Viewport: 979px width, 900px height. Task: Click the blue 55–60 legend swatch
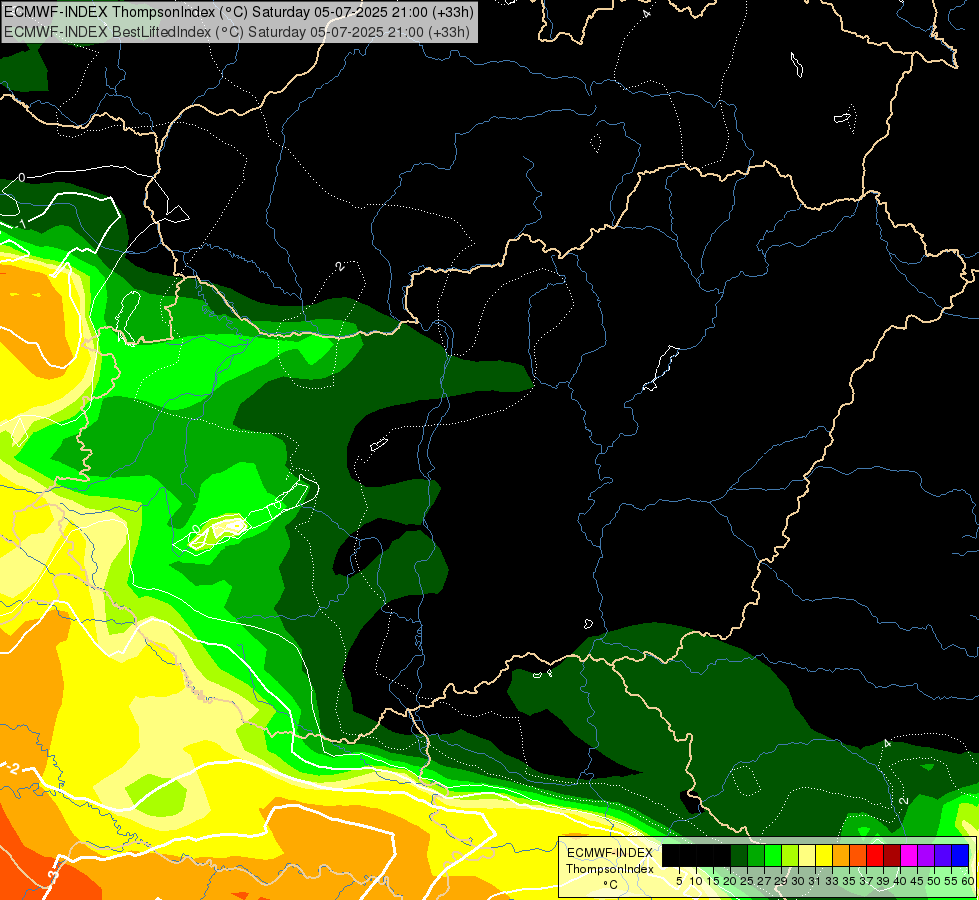(x=960, y=855)
